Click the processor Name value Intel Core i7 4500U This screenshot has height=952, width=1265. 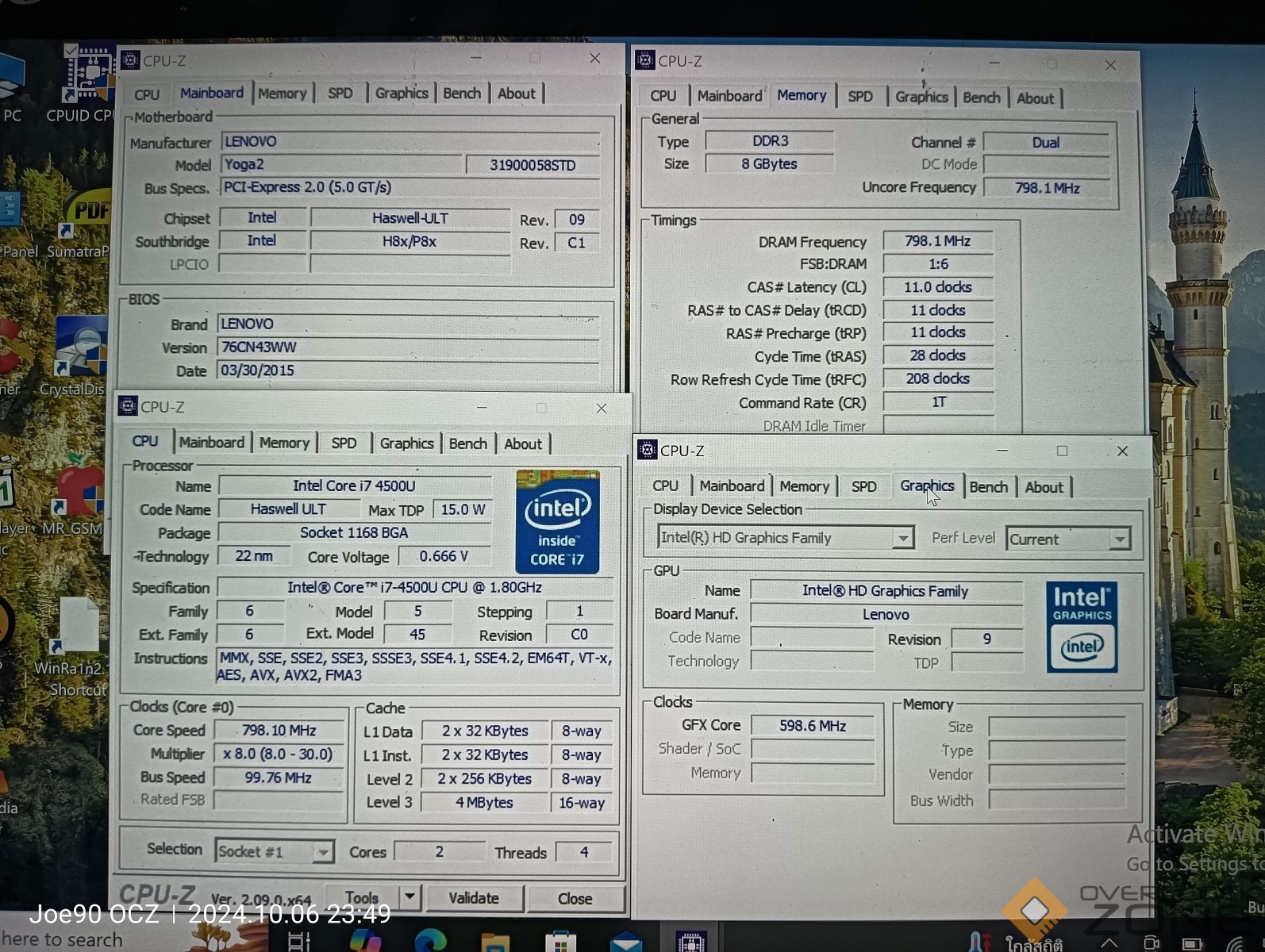[x=355, y=486]
